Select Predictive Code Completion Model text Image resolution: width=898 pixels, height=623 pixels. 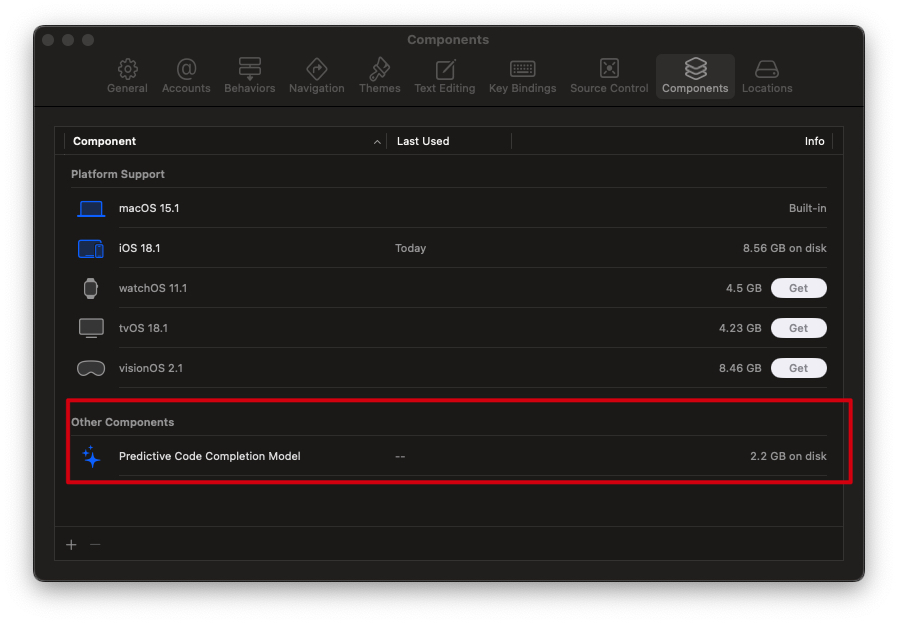pyautogui.click(x=210, y=456)
